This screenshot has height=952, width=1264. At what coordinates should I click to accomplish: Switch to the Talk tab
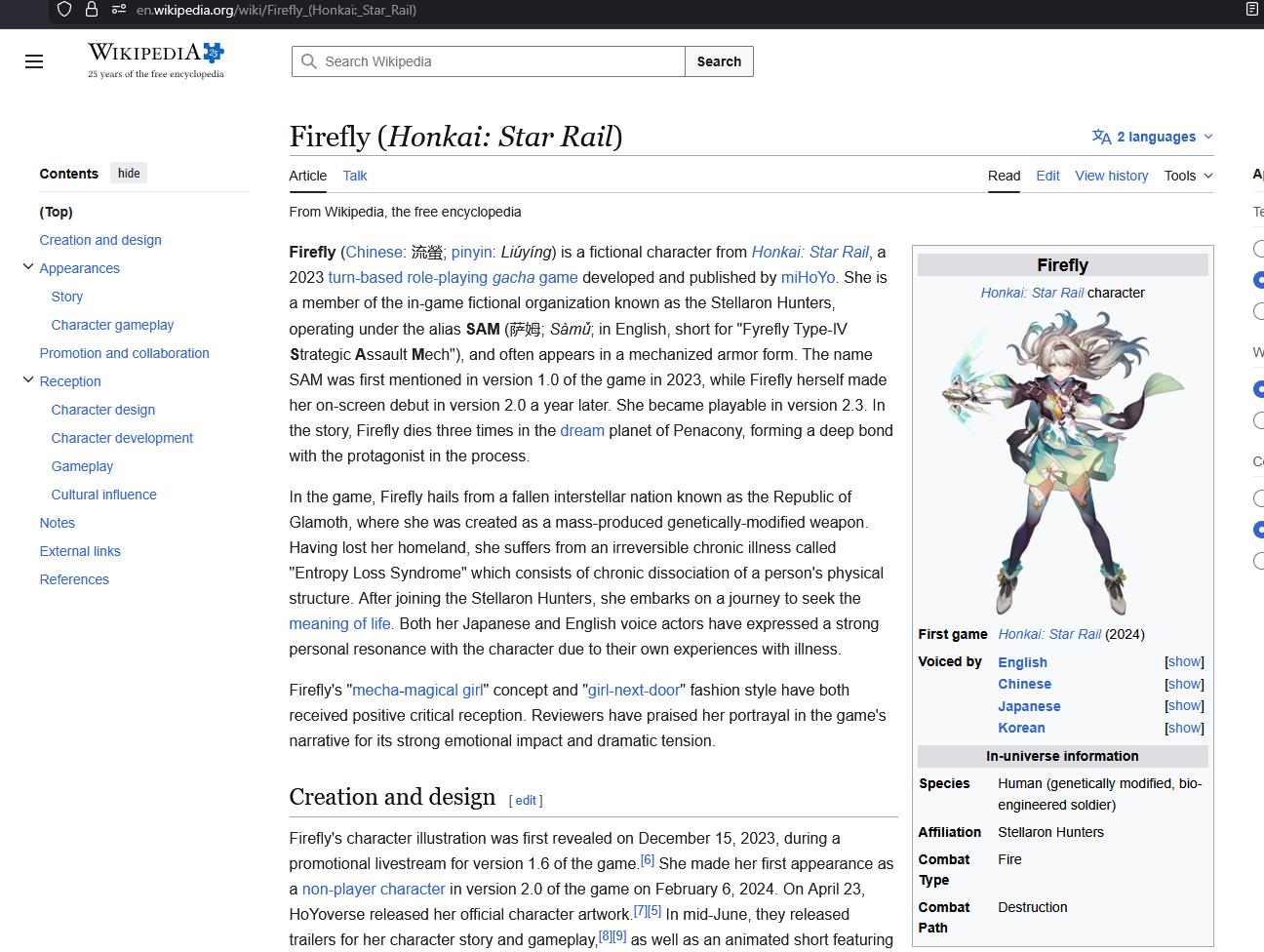point(355,176)
